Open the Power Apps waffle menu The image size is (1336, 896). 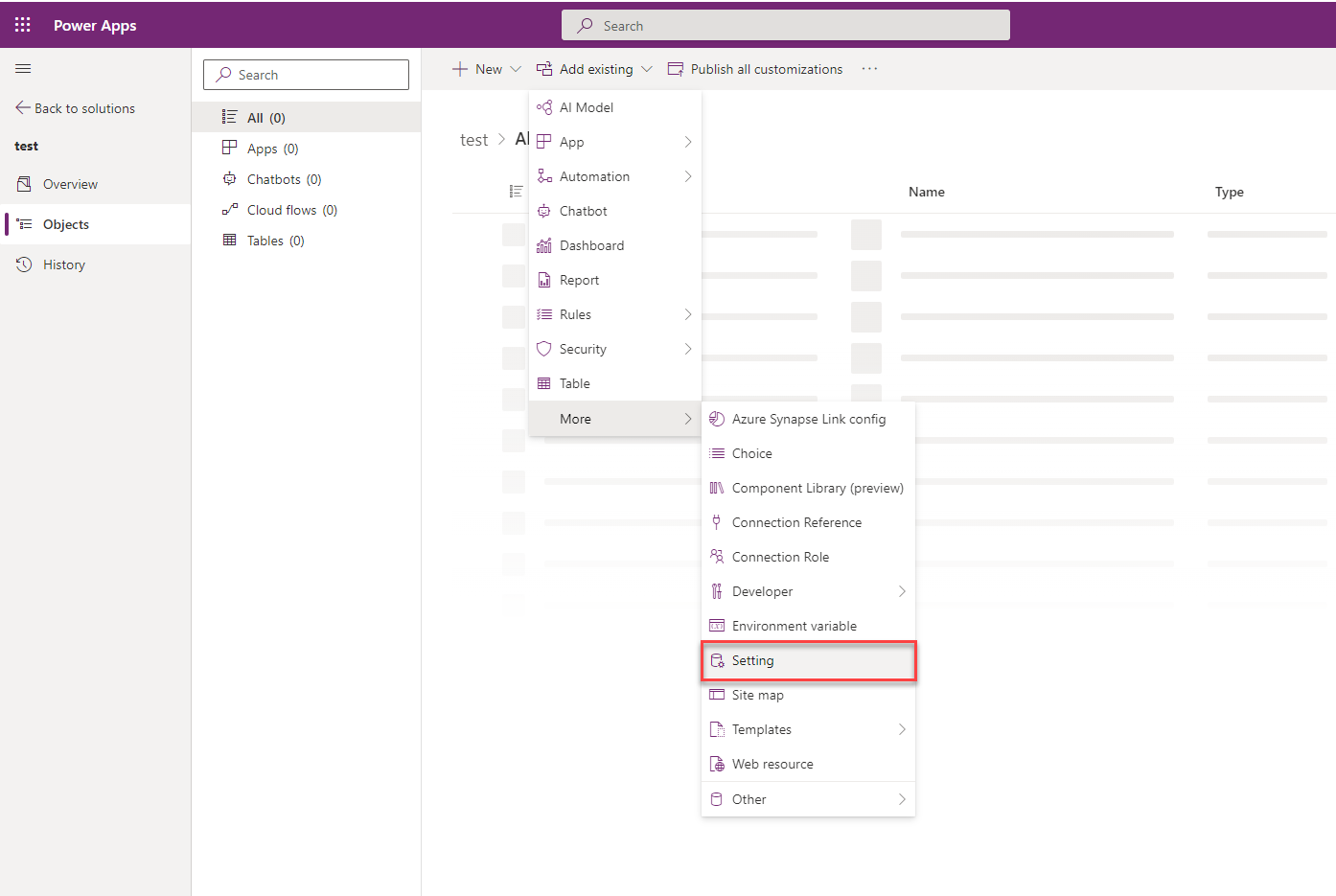22,25
